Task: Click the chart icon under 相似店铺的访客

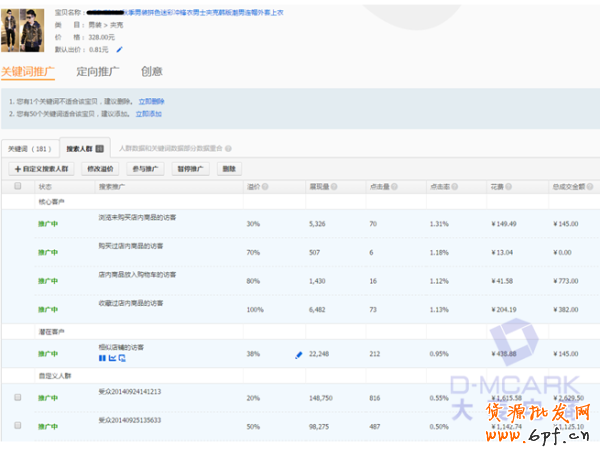Action: 111,358
